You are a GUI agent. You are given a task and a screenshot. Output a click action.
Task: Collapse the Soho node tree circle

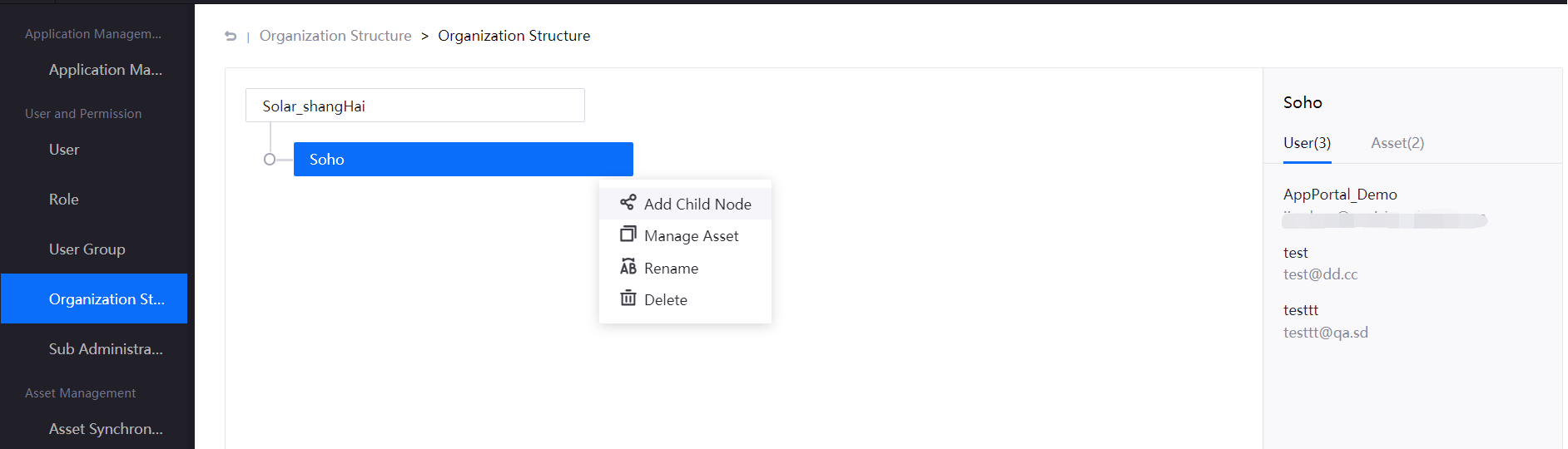point(270,160)
